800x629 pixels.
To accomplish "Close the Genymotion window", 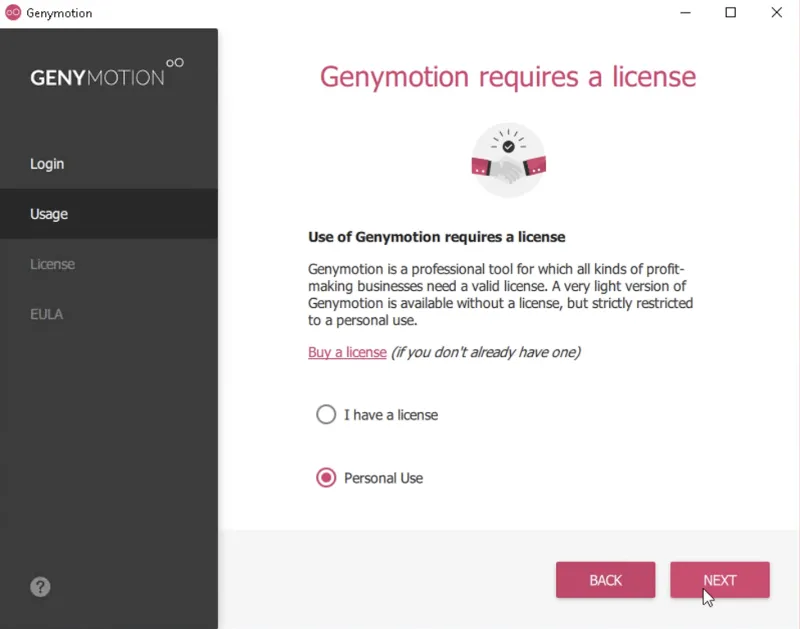I will pos(777,13).
